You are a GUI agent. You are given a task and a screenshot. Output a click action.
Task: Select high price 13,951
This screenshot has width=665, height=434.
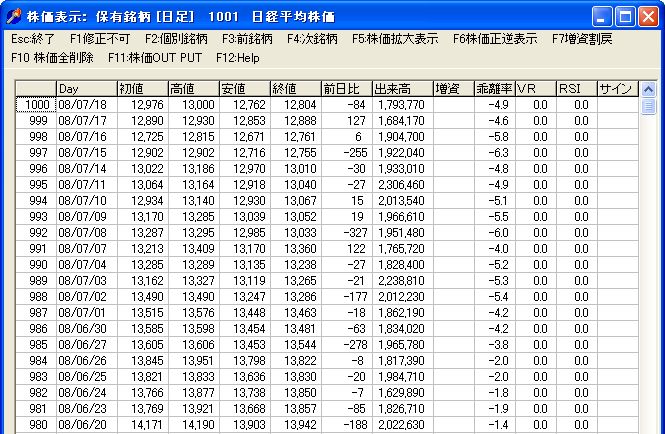pyautogui.click(x=194, y=361)
